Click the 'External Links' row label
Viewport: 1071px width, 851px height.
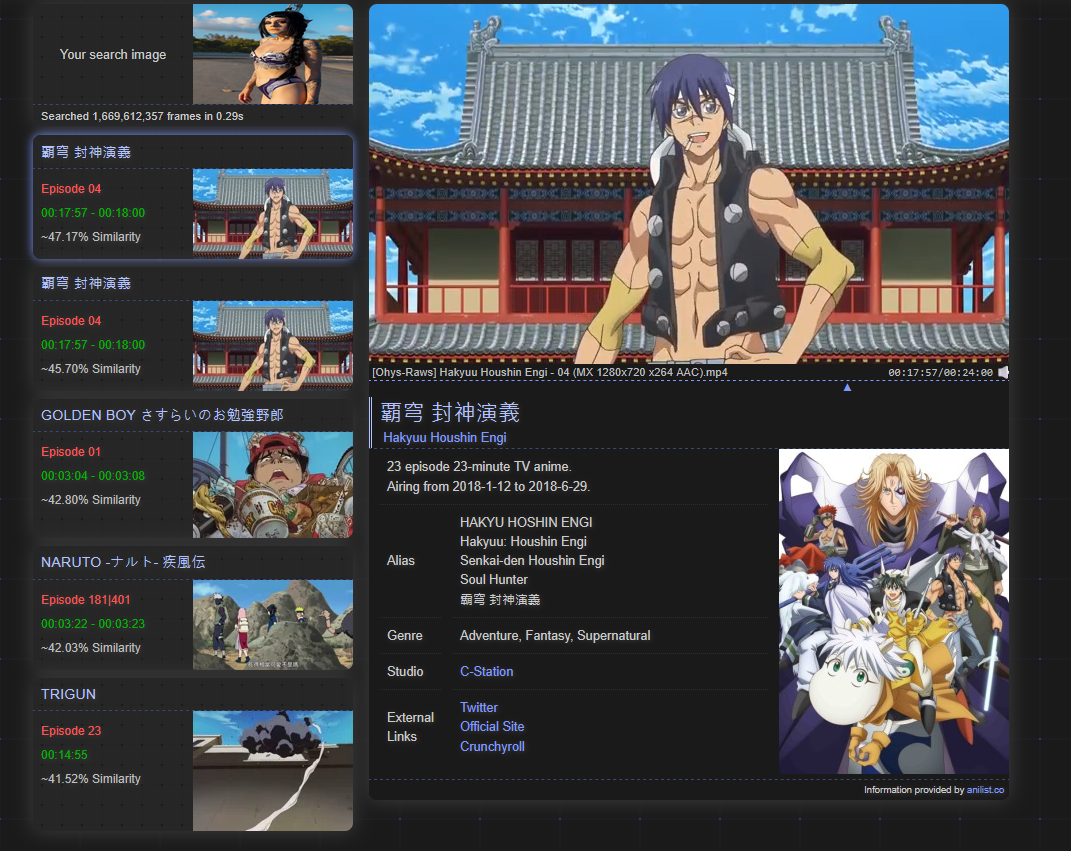pyautogui.click(x=411, y=727)
